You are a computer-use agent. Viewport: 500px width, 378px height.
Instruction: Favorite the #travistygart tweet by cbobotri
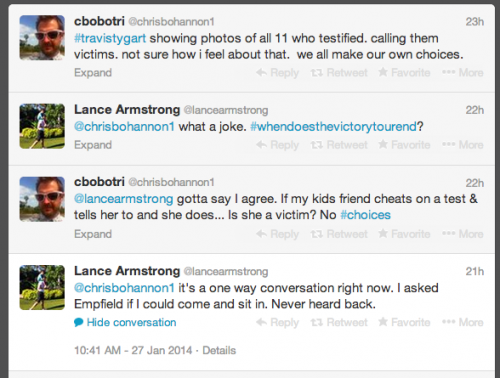404,73
